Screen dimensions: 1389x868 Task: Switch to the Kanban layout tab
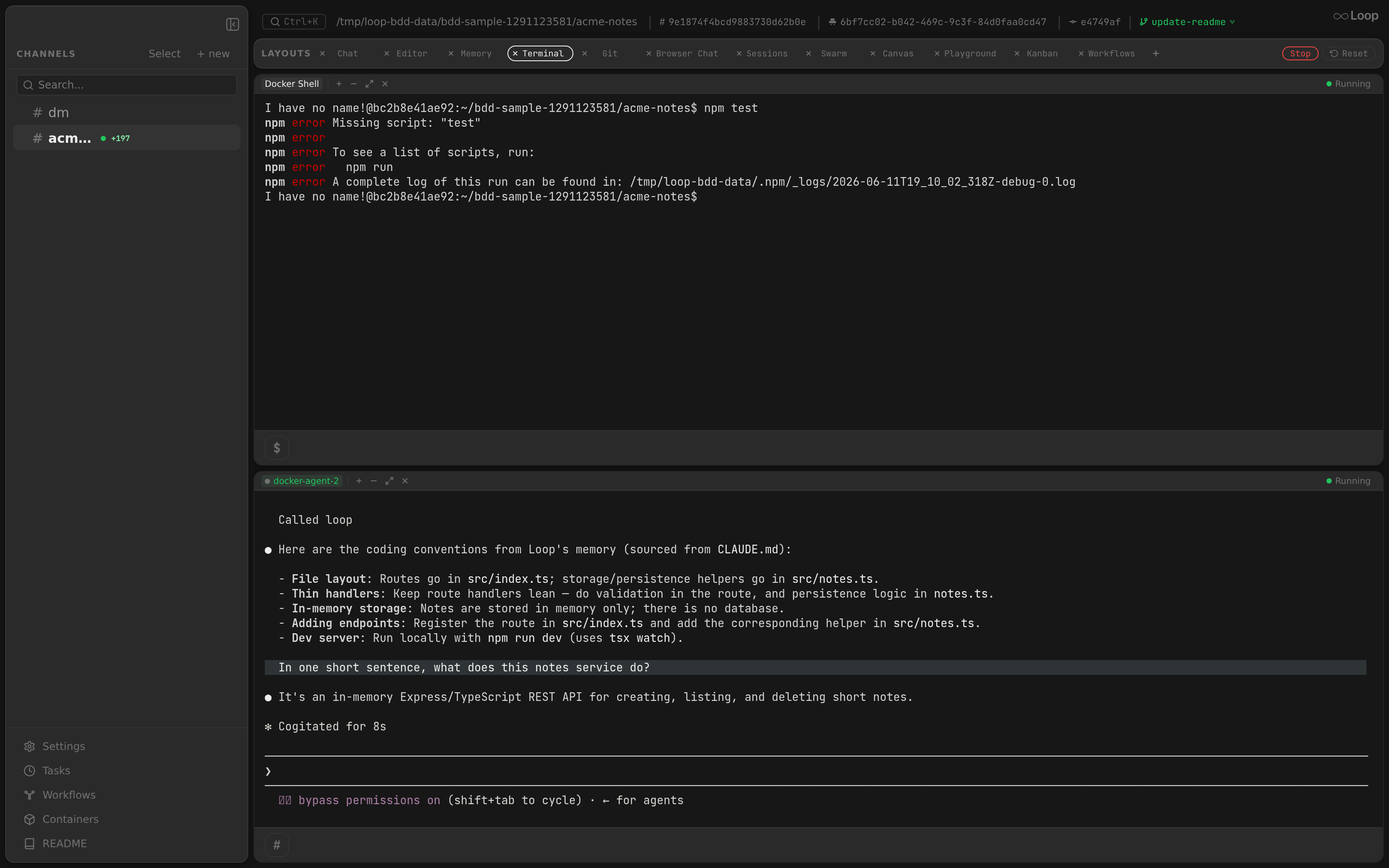[x=1042, y=53]
